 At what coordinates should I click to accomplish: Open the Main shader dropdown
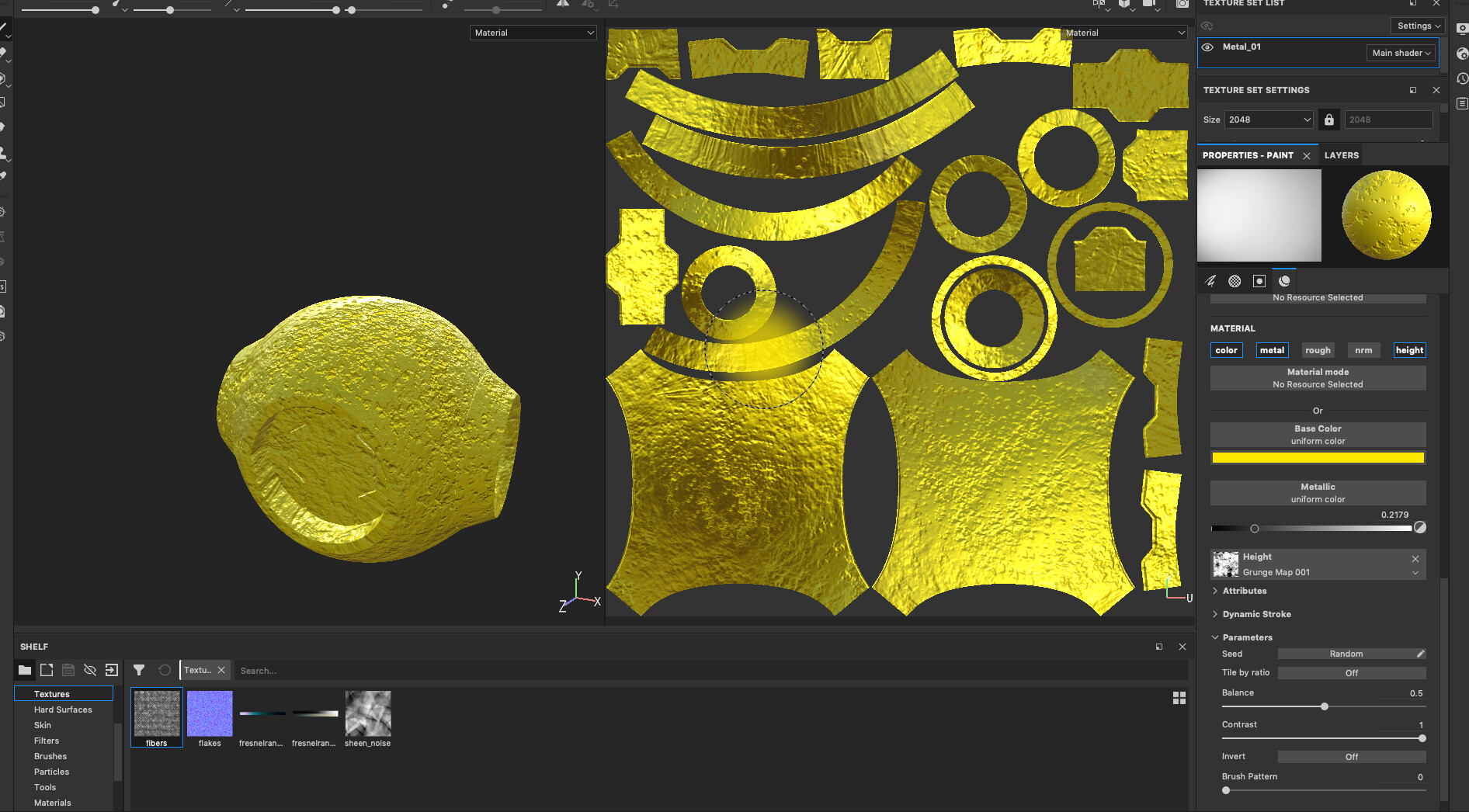1401,53
